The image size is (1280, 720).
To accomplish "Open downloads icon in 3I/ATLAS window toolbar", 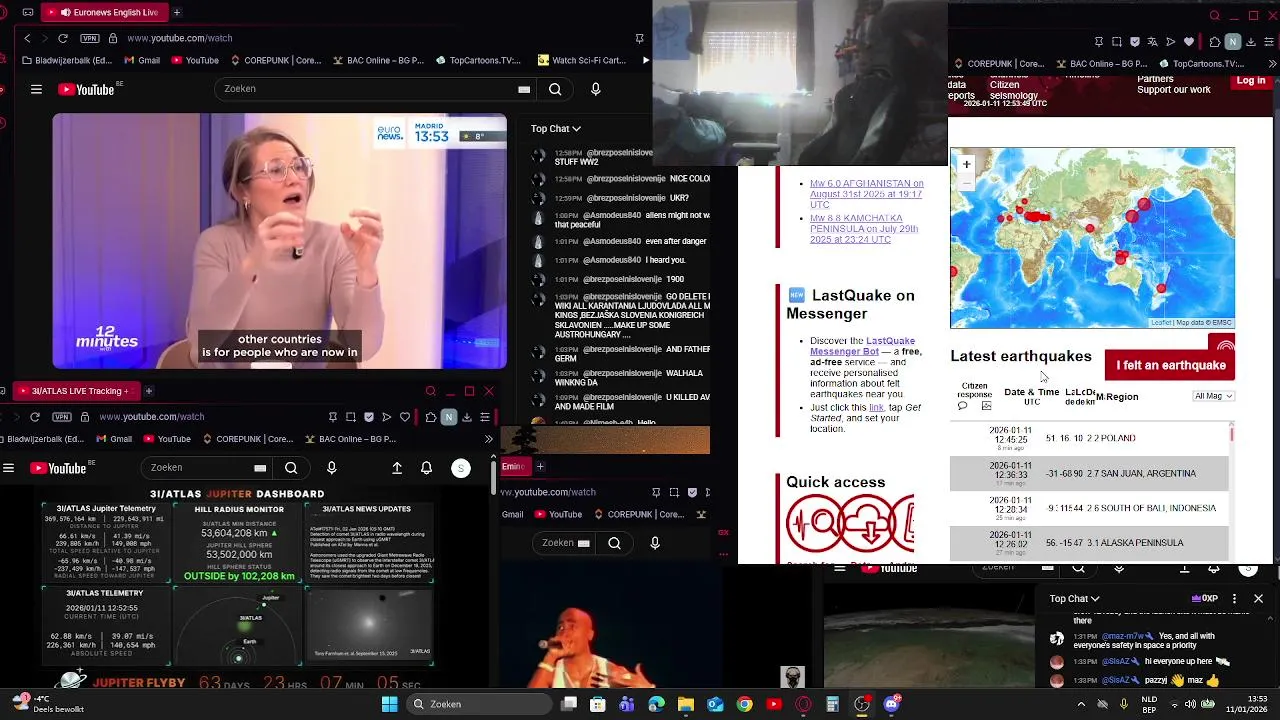I will click(466, 417).
